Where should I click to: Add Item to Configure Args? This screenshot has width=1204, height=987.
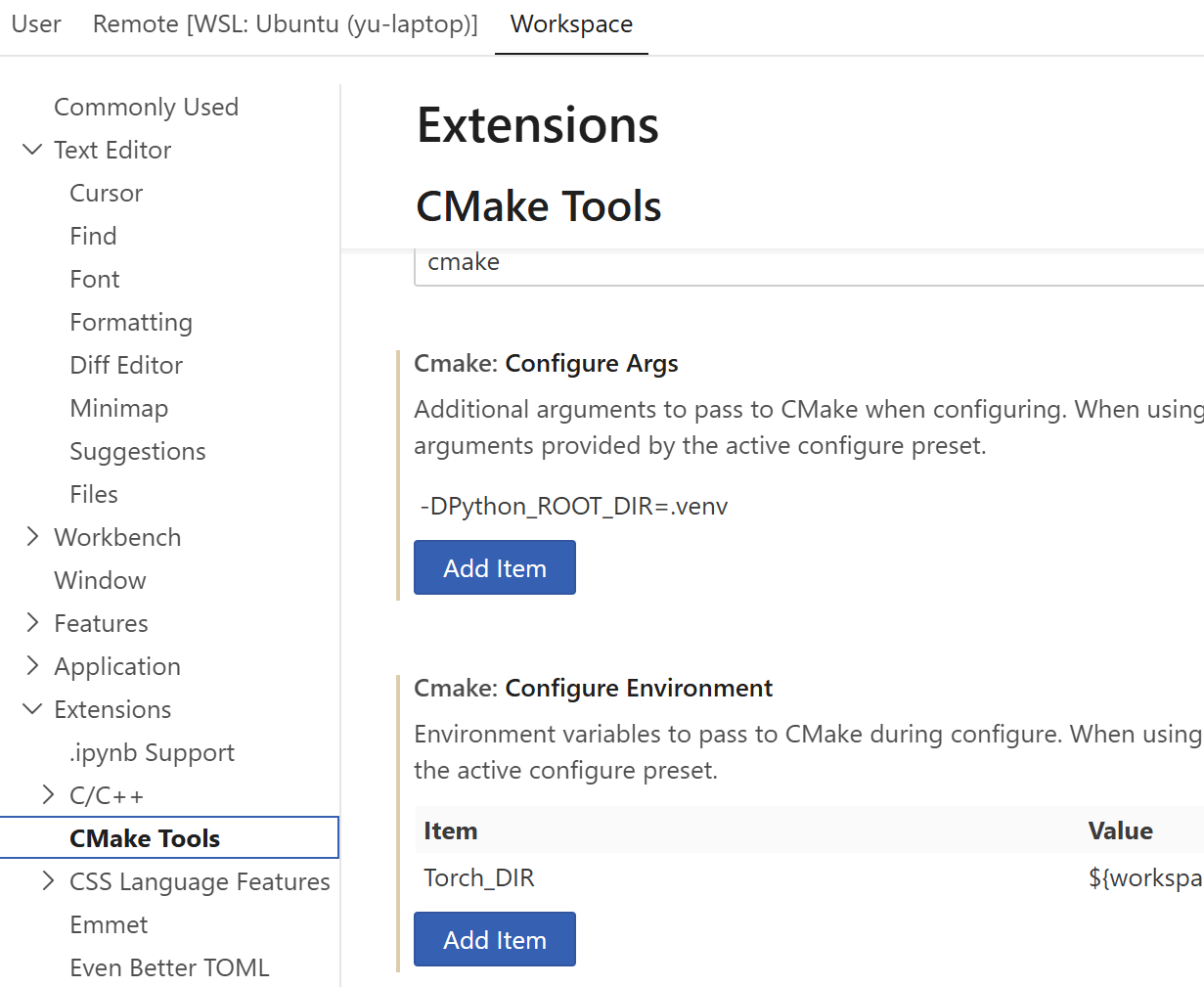tap(494, 568)
